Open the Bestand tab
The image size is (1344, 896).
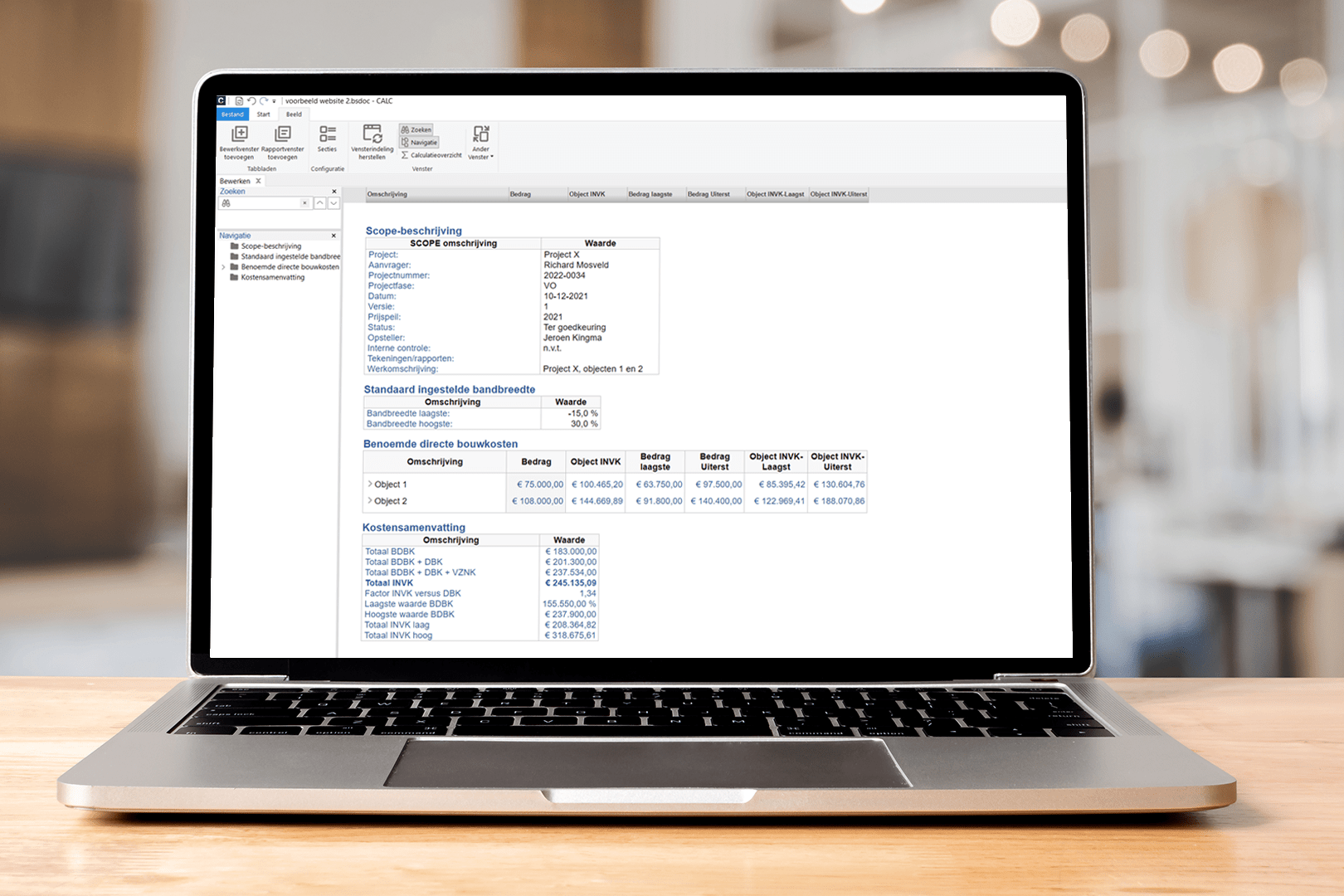[233, 114]
